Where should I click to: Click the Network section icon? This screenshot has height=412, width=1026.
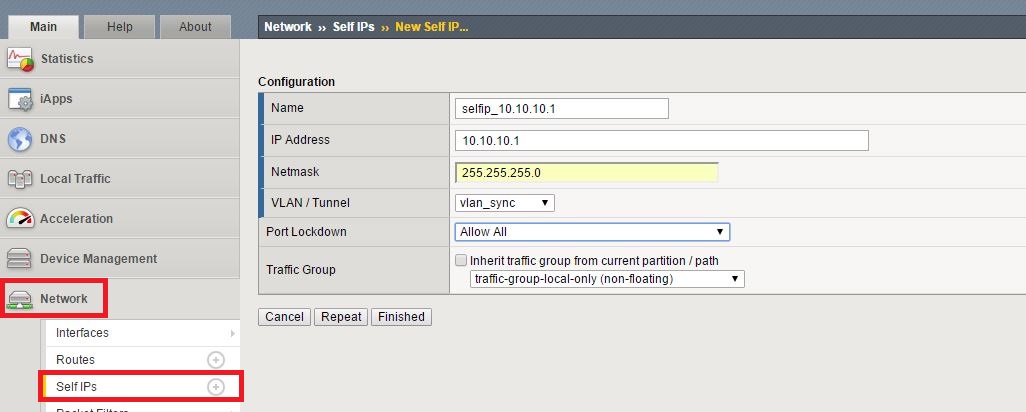pyautogui.click(x=21, y=299)
